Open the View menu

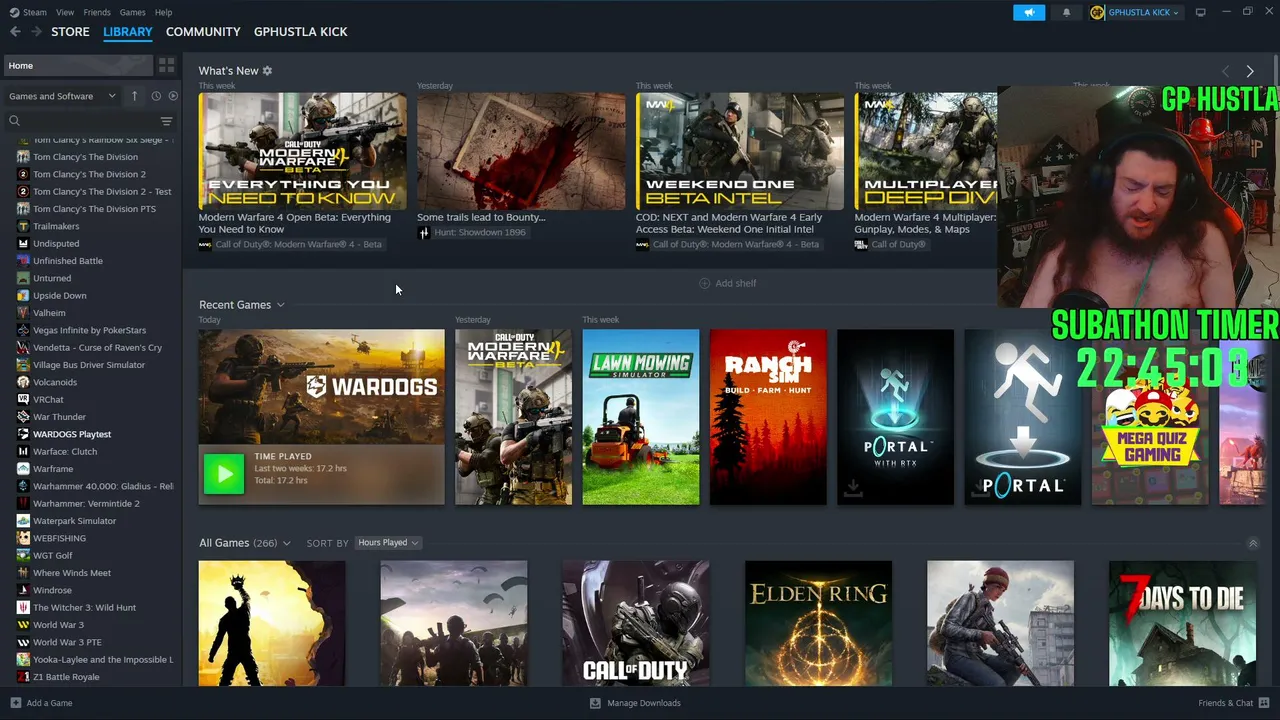click(65, 12)
